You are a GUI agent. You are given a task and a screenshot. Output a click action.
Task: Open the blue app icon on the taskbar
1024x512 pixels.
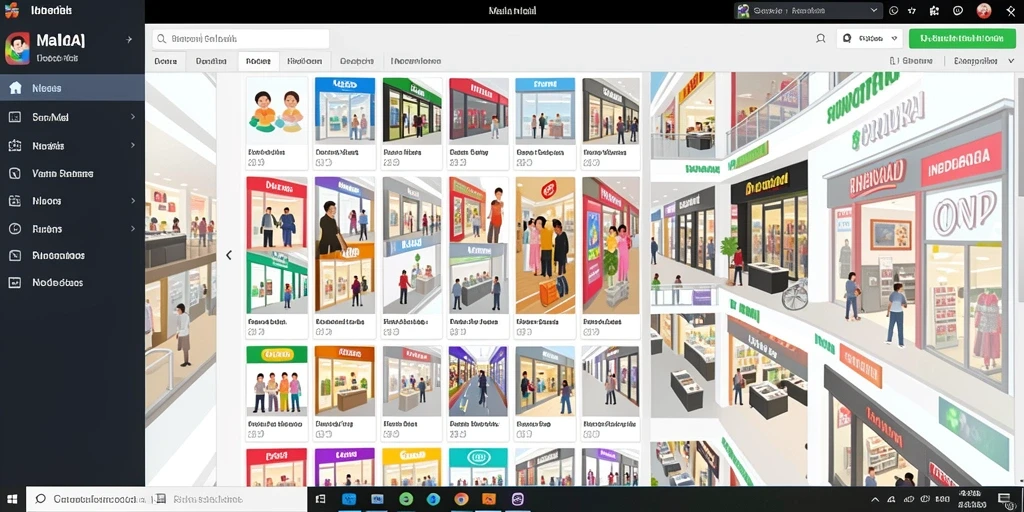tap(349, 500)
